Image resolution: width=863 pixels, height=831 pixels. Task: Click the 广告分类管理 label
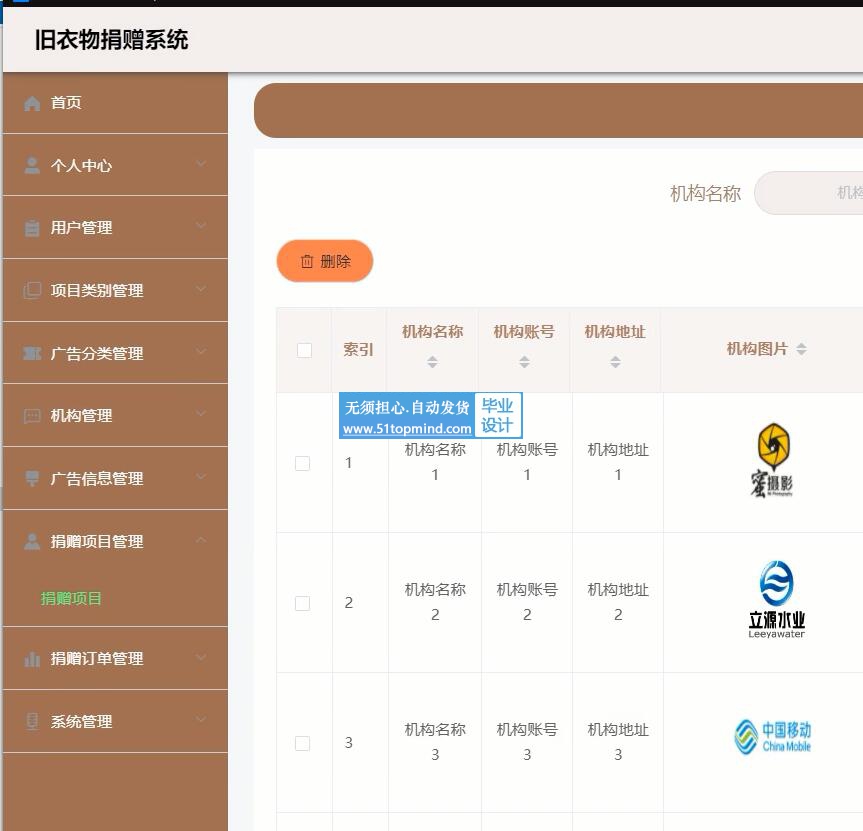(97, 353)
